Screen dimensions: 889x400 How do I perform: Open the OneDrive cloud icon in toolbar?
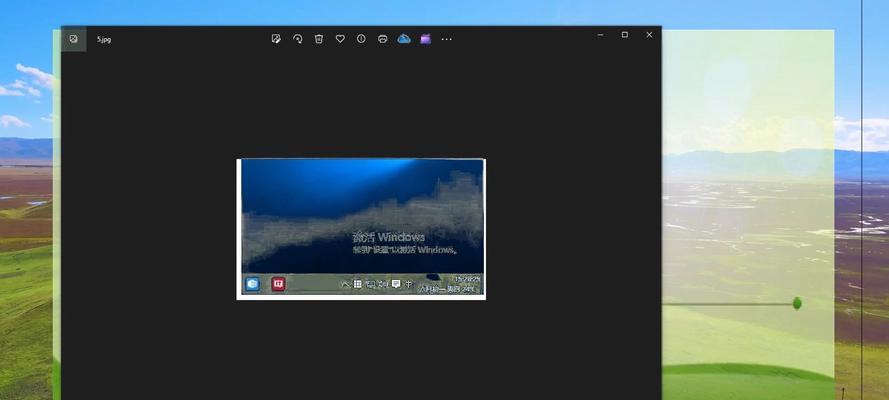(404, 39)
